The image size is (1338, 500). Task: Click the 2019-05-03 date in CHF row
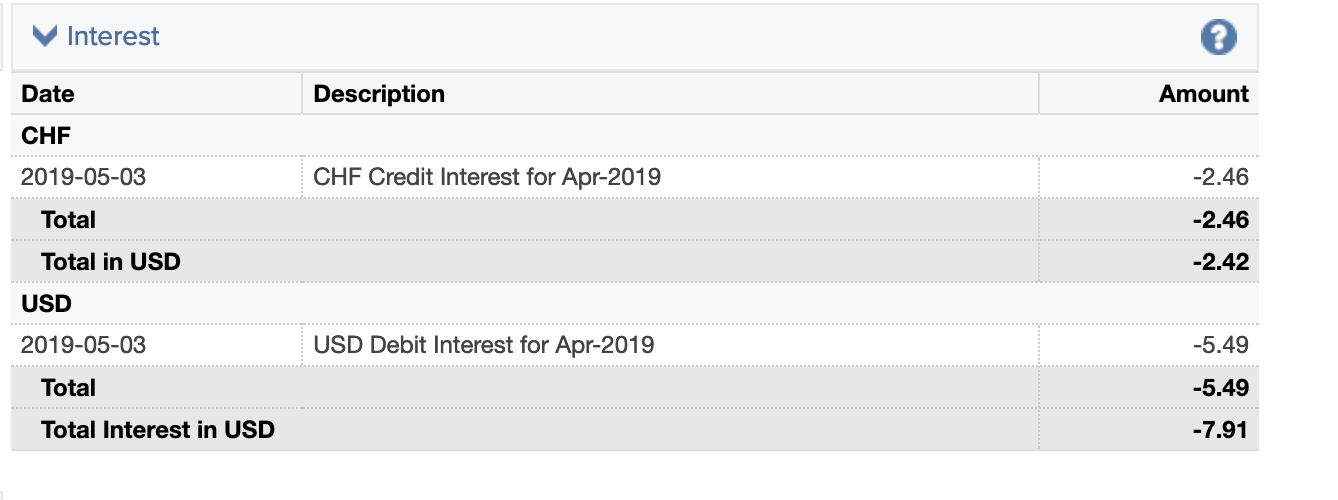point(83,178)
